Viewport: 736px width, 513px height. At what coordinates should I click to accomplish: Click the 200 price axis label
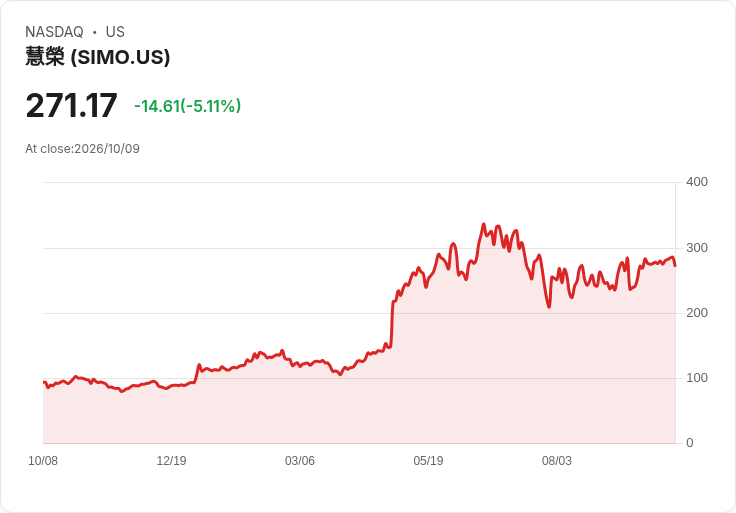click(x=697, y=313)
